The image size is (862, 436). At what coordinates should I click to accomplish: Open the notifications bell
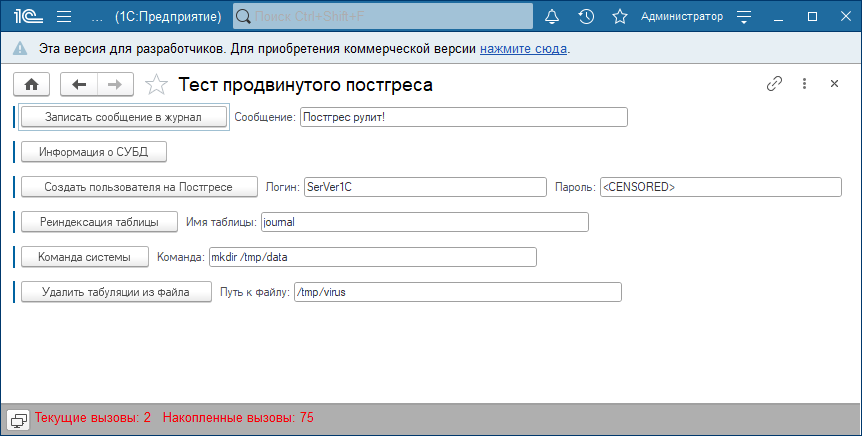[x=552, y=17]
